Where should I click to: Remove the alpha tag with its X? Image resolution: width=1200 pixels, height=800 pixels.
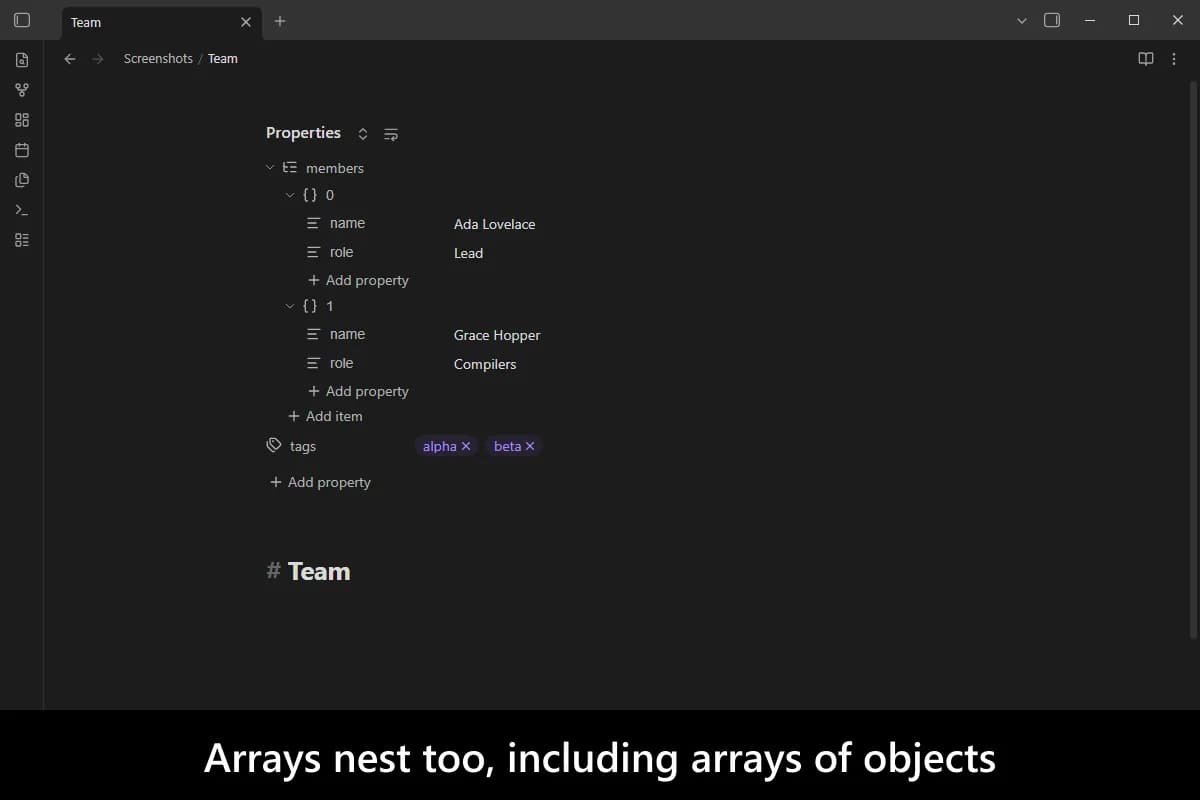pos(466,446)
